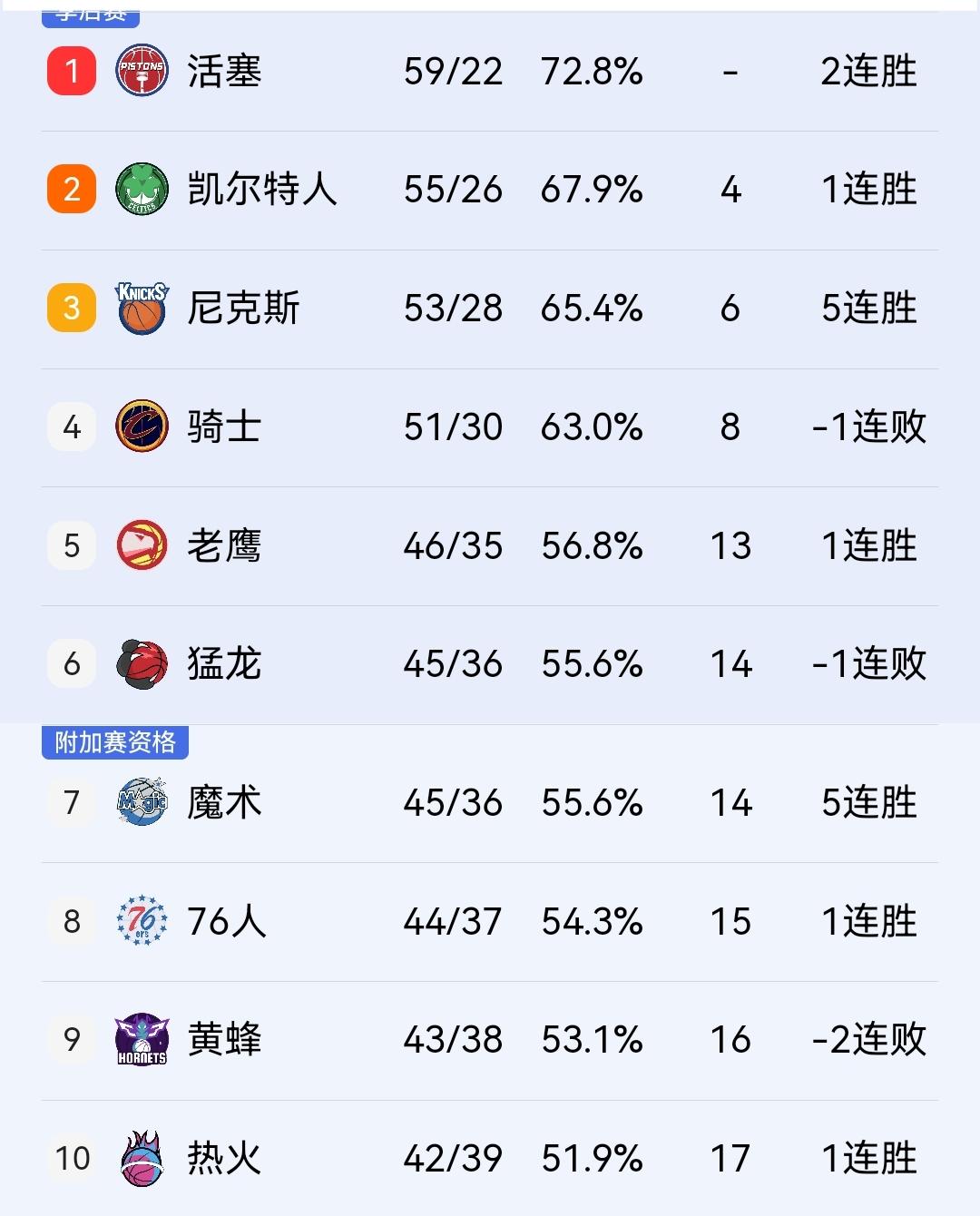The height and width of the screenshot is (1216, 980).
Task: Click the Pistons team logo
Action: (x=142, y=72)
